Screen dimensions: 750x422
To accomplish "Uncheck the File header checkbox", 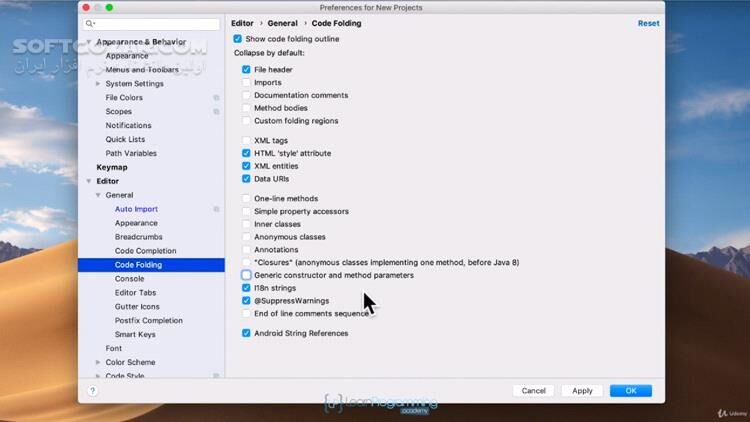I will point(246,70).
